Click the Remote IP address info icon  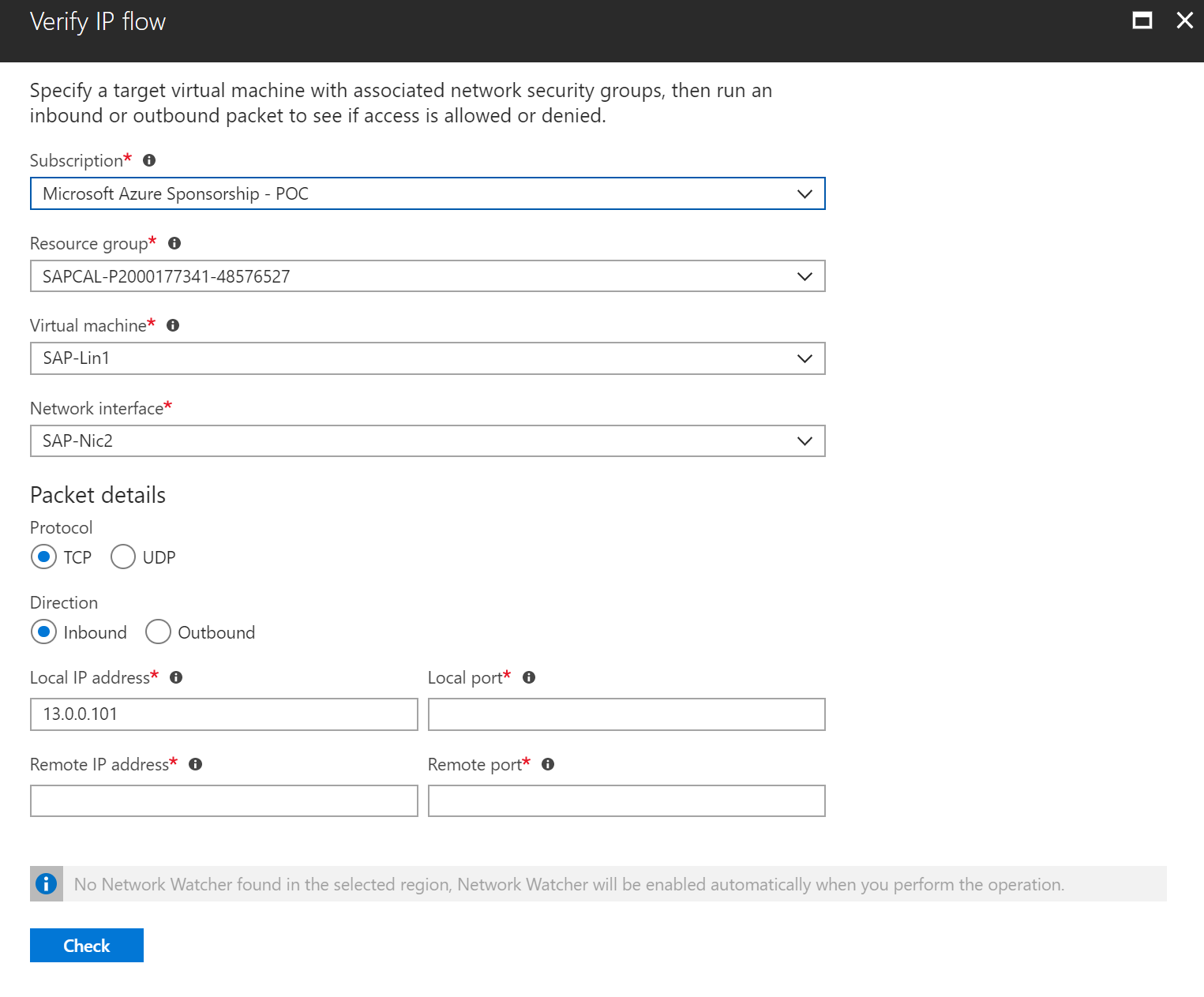[x=196, y=764]
